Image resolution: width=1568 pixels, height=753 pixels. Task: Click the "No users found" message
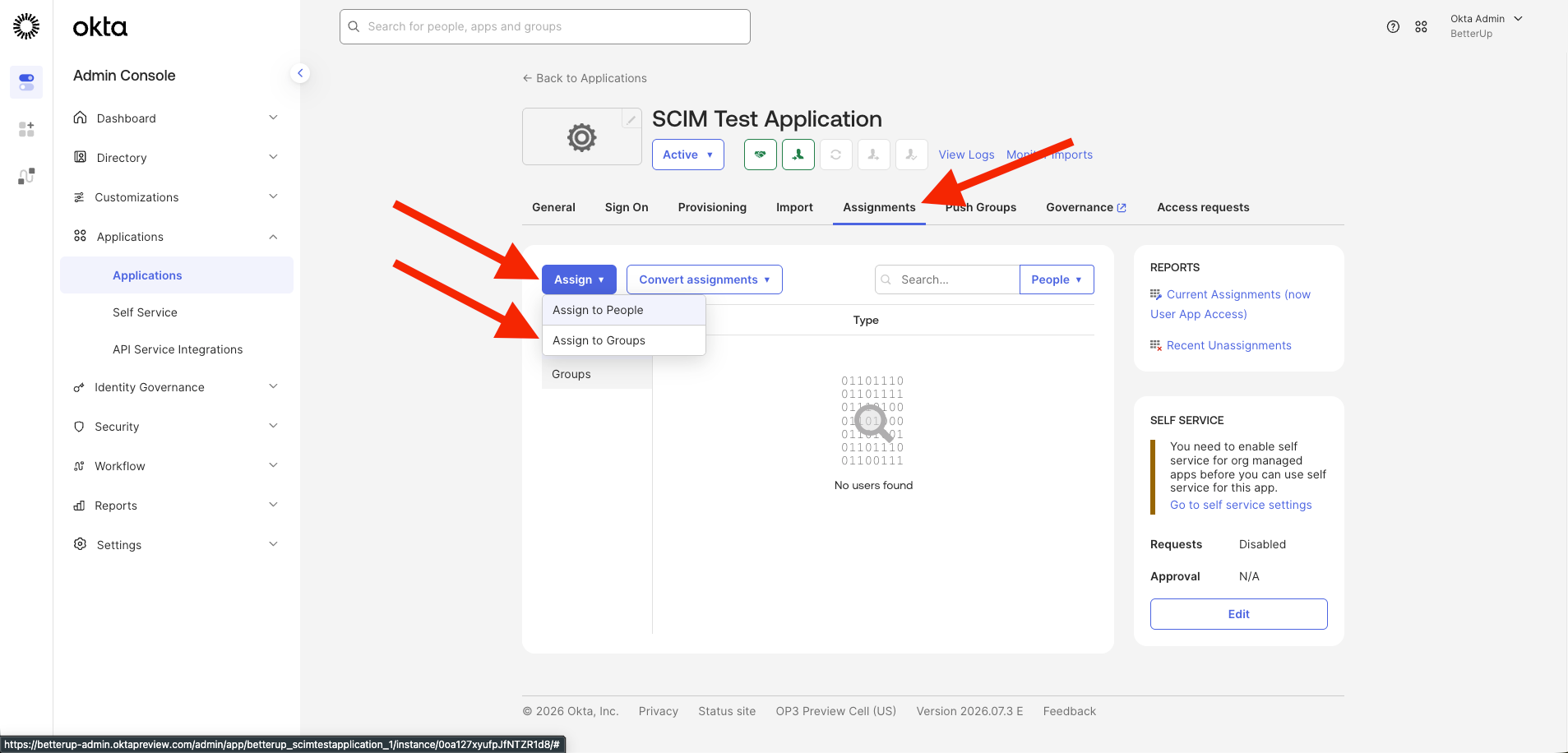873,485
